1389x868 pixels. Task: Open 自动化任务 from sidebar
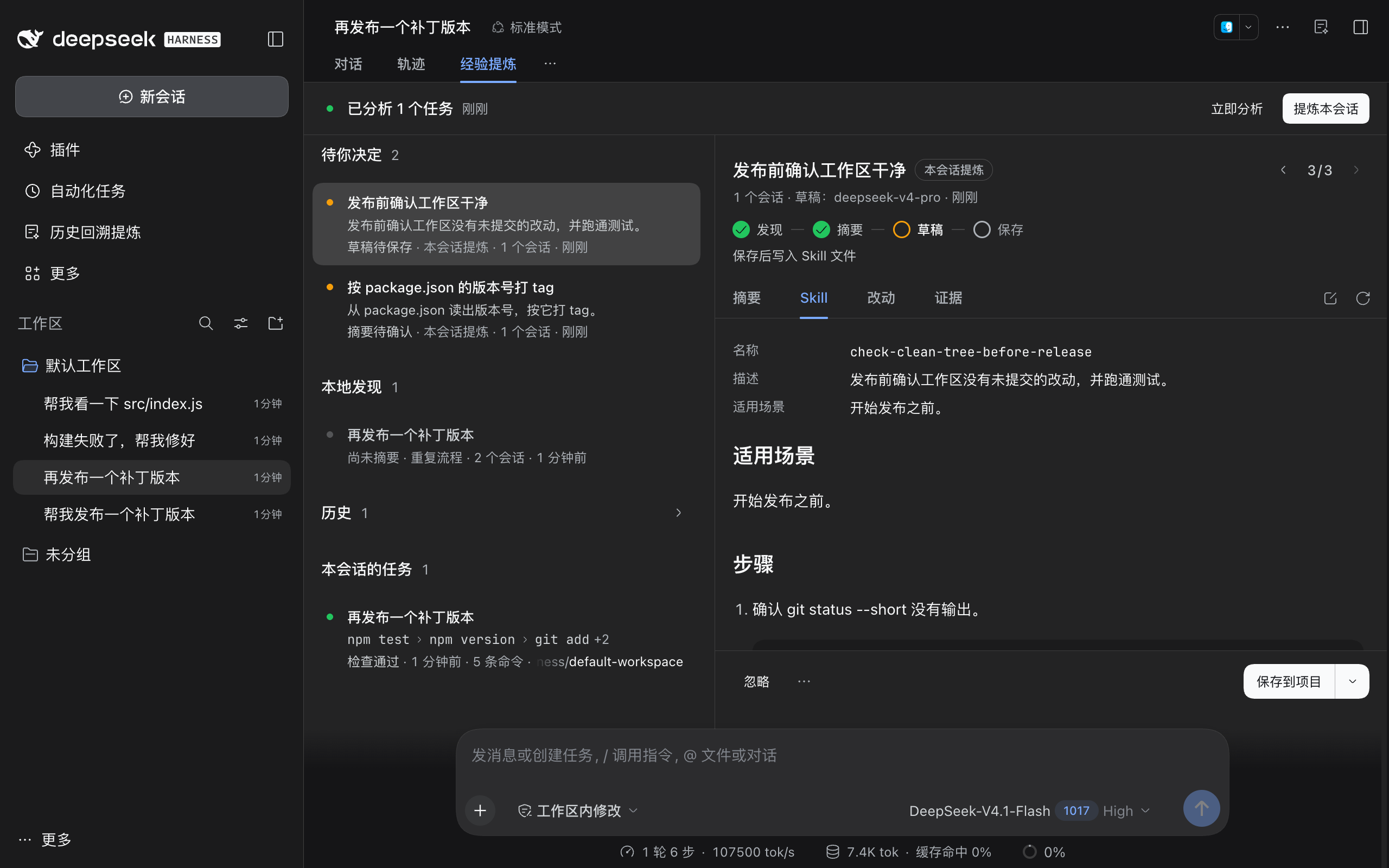[x=151, y=191]
